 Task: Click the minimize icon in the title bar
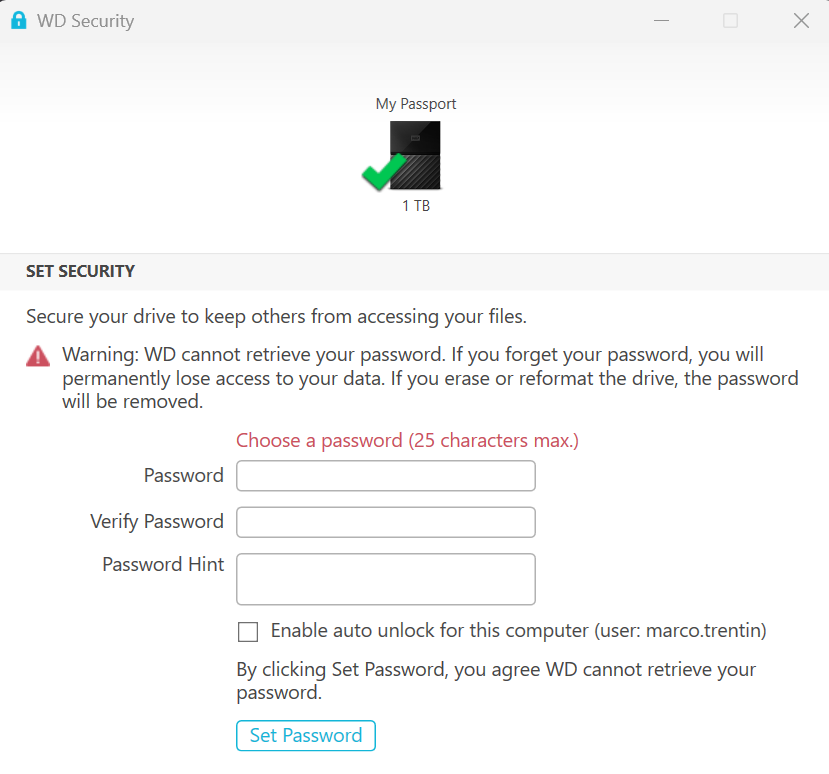coord(660,20)
